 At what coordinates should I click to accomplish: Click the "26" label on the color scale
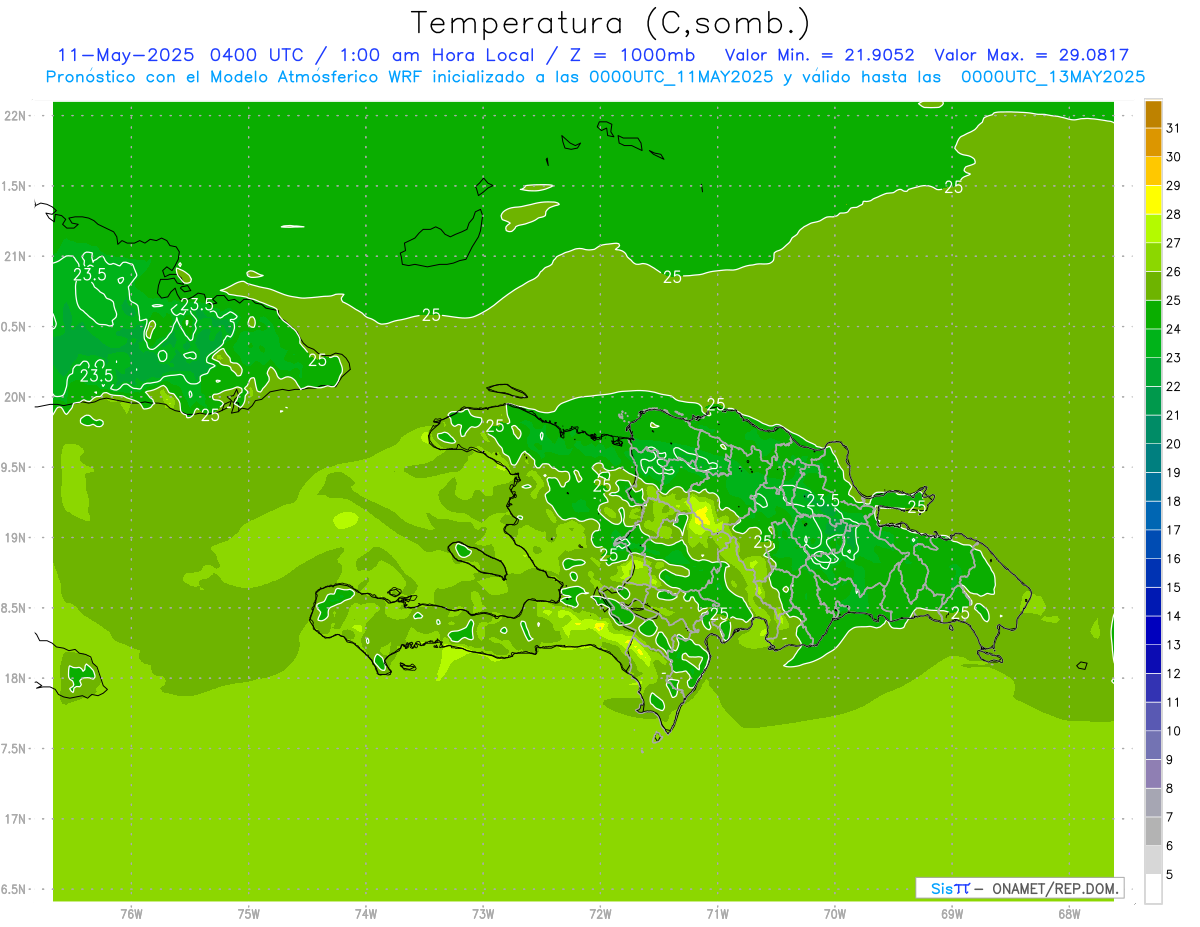click(1173, 271)
